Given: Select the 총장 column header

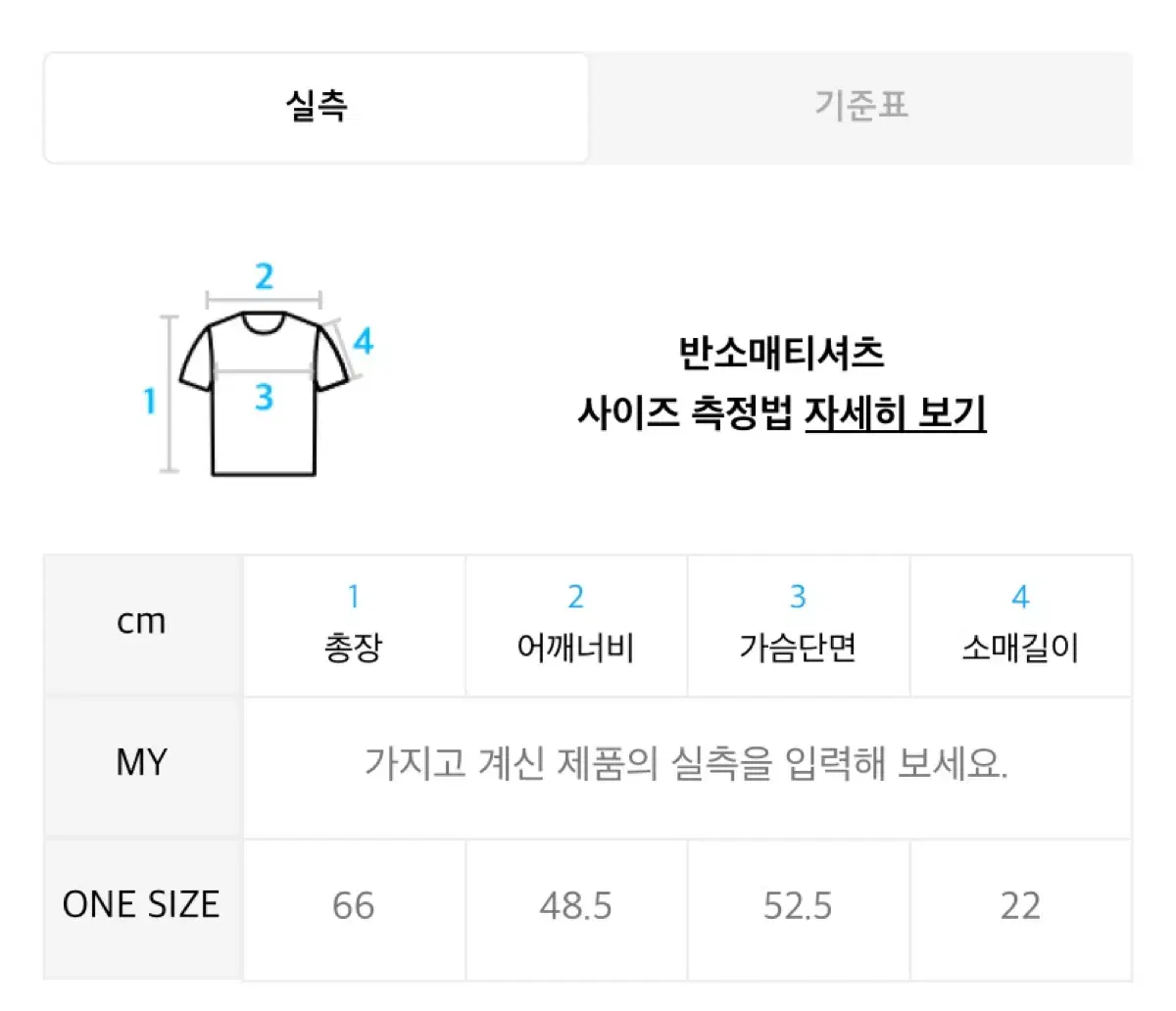Looking at the screenshot, I should point(353,625).
